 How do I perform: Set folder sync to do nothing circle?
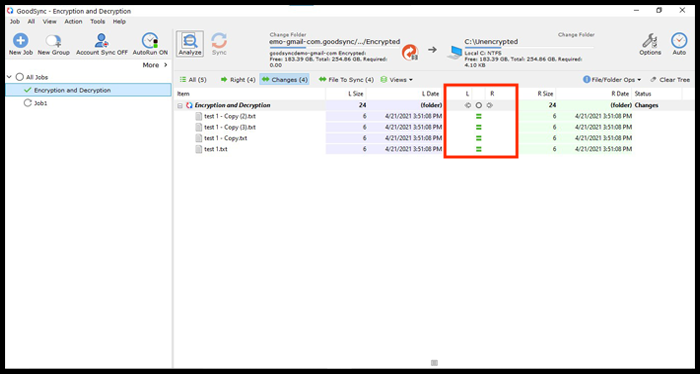[x=479, y=106]
